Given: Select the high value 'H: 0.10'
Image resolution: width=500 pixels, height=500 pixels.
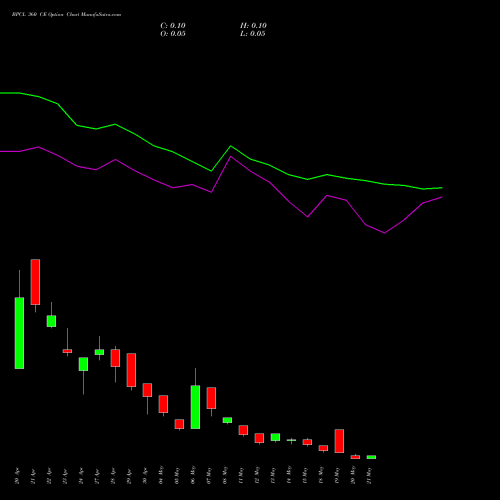Looking at the screenshot, I should tap(253, 26).
